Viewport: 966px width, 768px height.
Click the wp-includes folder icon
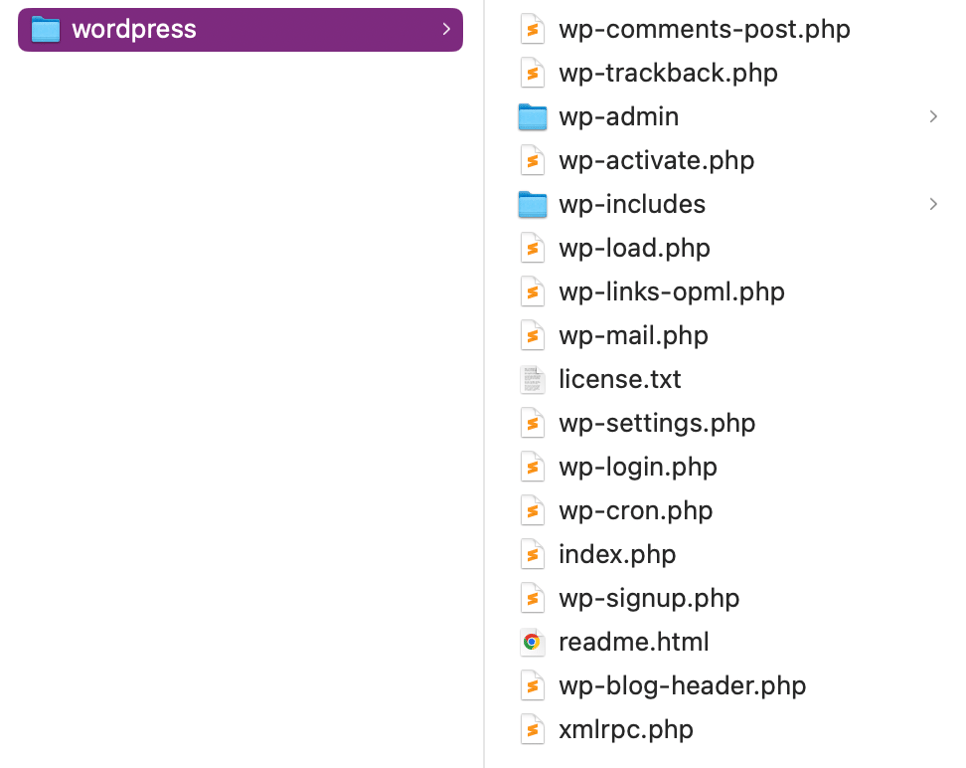pos(532,204)
